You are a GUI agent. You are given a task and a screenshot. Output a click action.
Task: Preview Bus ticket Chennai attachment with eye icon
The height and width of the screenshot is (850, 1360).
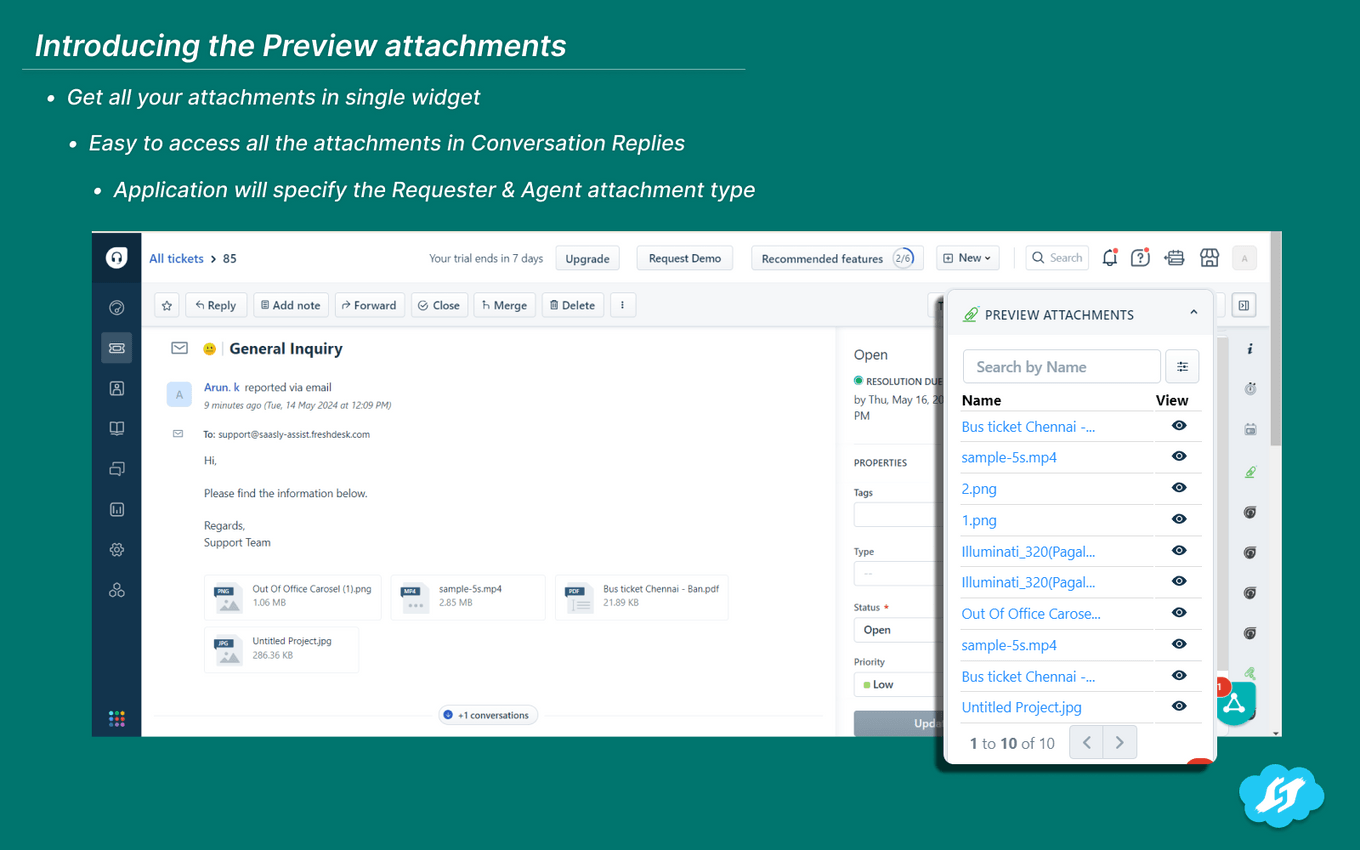(x=1178, y=425)
